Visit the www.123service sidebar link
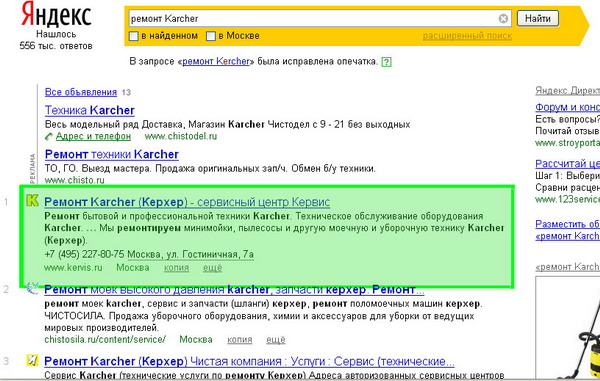The image size is (600, 381). click(567, 199)
